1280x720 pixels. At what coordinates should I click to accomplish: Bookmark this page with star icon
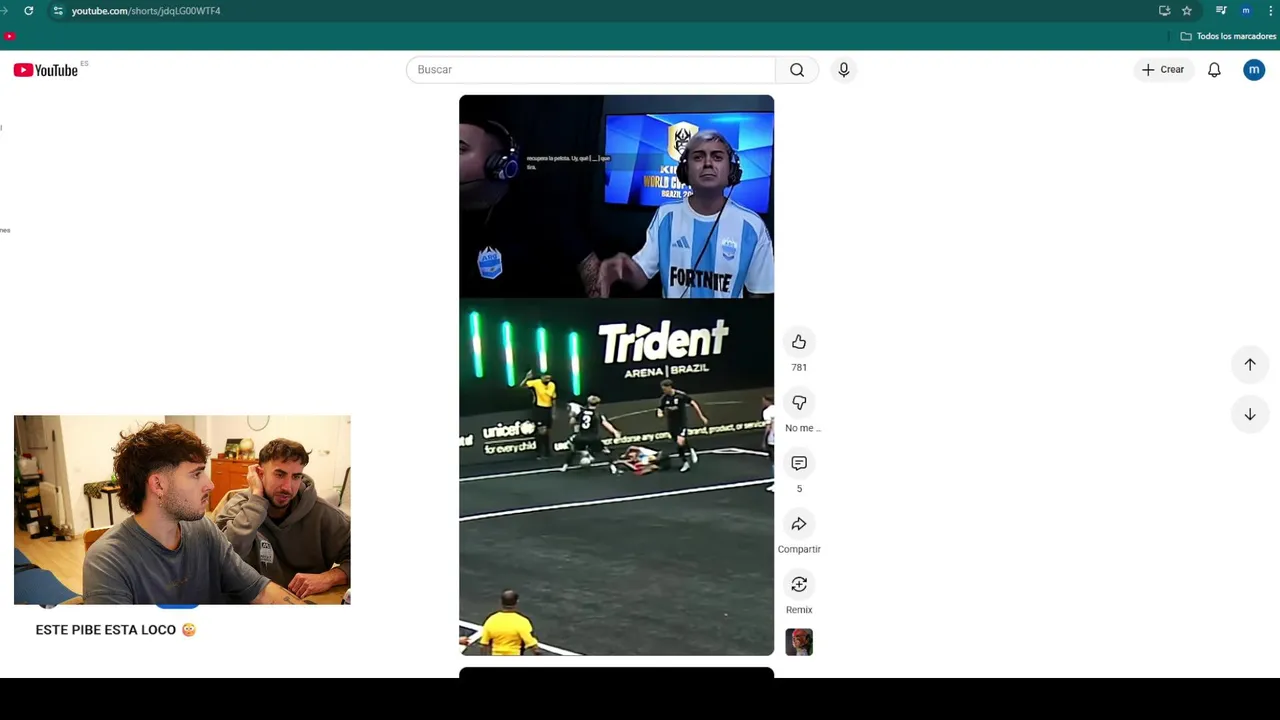coord(1187,11)
